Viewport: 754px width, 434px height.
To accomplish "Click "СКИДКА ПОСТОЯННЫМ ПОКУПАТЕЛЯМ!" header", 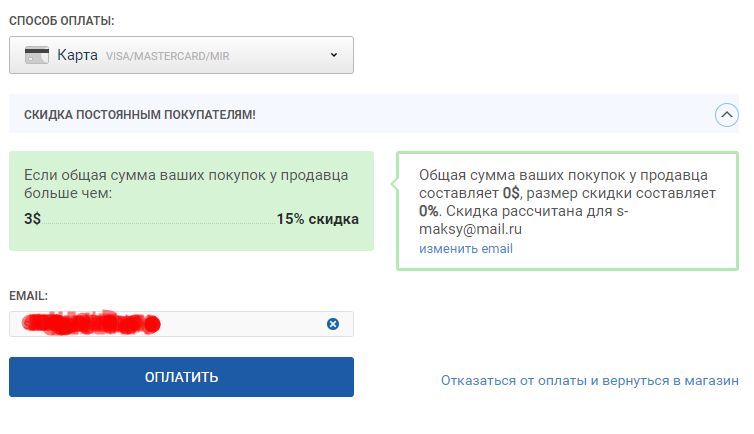I will 140,115.
